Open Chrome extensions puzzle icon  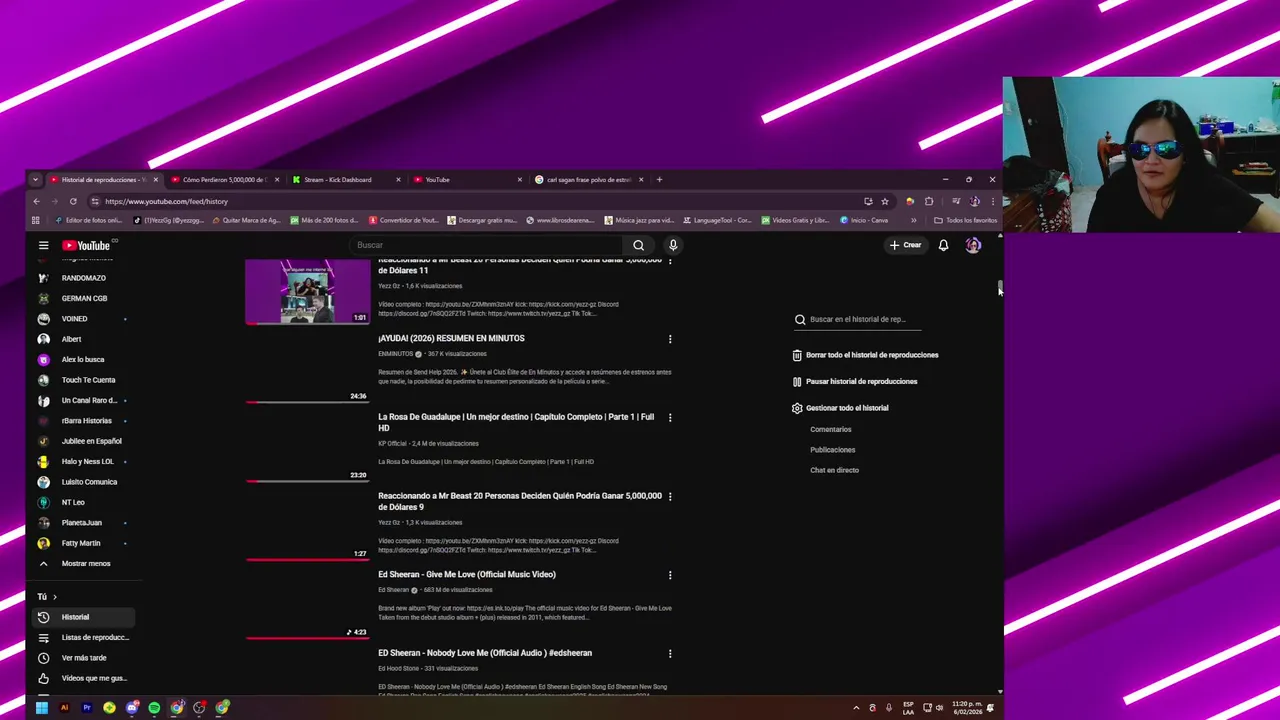pos(929,201)
